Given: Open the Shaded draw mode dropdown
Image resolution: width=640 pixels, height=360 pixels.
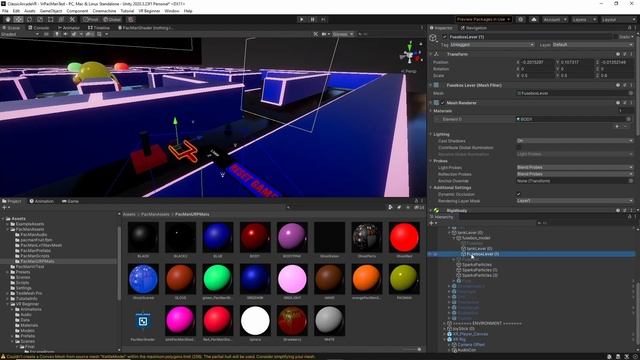Looking at the screenshot, I should tap(20, 34).
